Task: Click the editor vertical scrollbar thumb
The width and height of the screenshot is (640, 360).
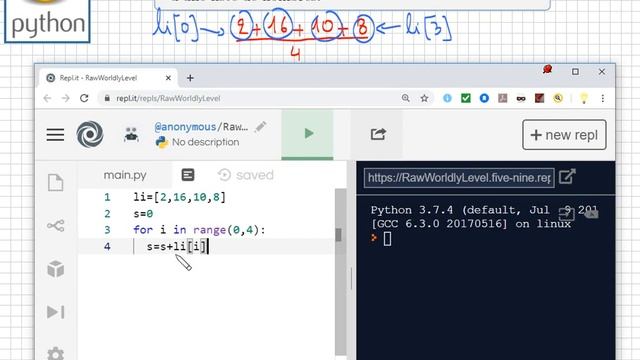Action: (x=338, y=235)
